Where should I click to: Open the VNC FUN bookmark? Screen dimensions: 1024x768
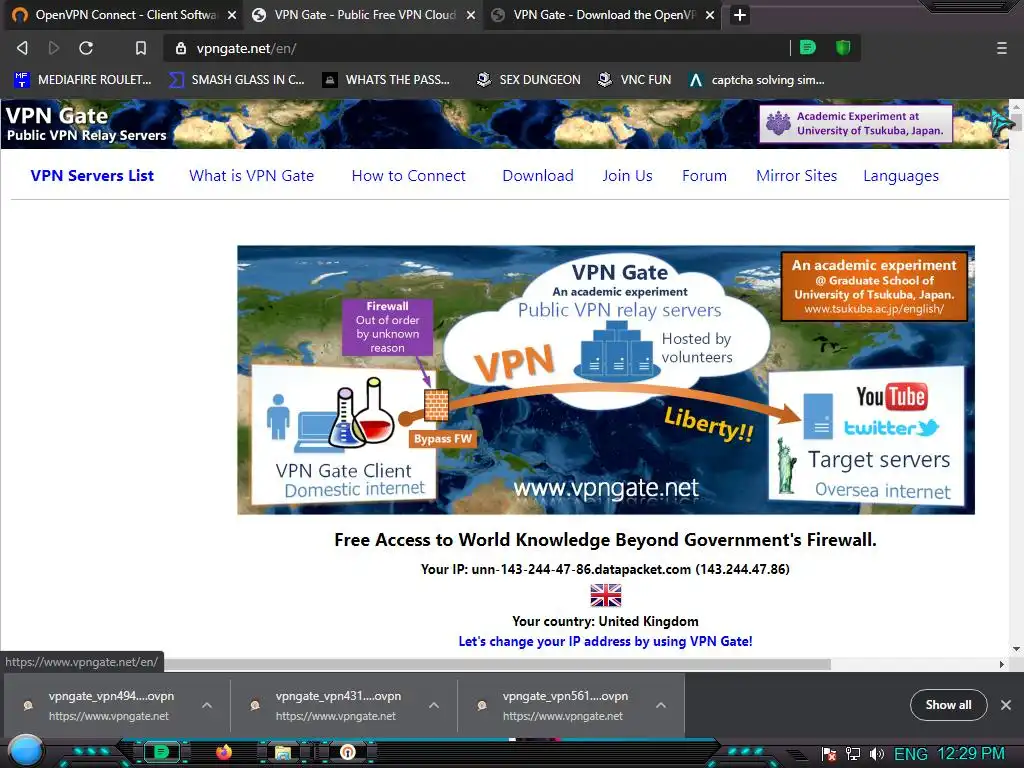(634, 80)
